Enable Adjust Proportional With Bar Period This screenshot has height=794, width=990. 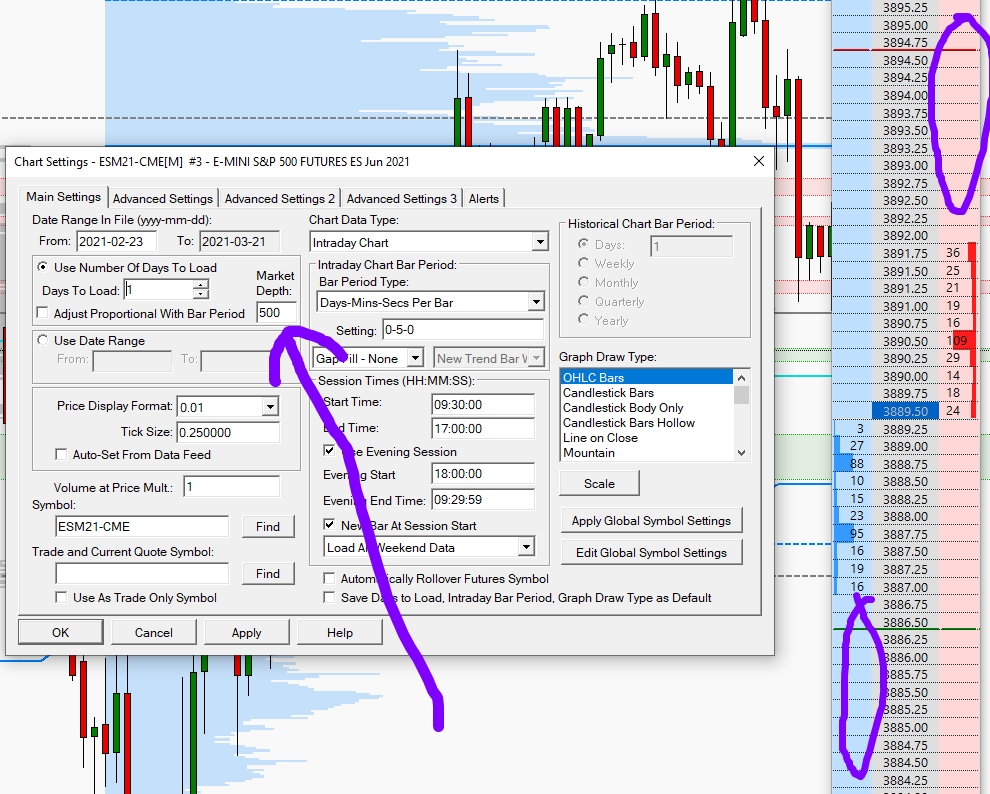(42, 313)
